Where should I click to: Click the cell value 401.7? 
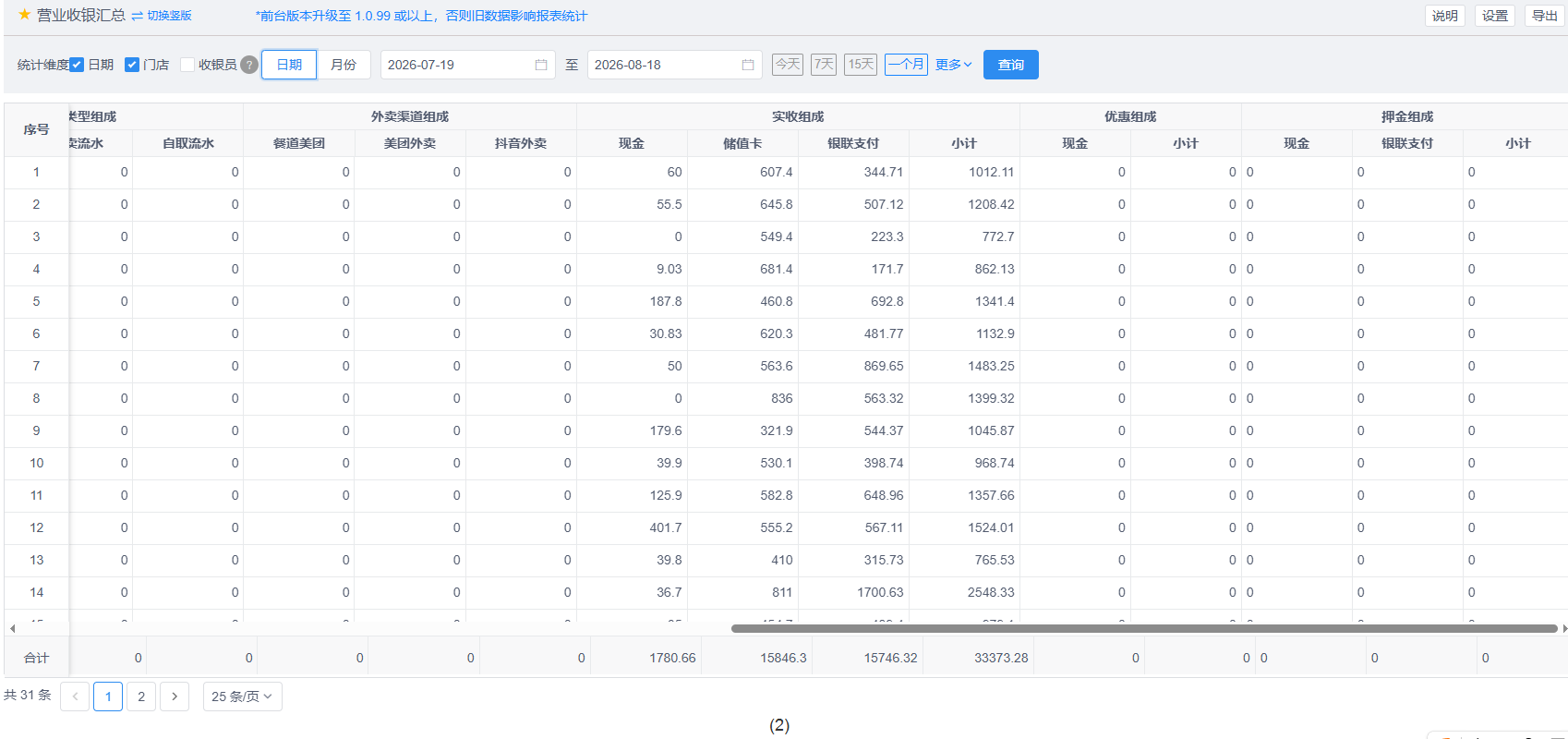pyautogui.click(x=666, y=528)
